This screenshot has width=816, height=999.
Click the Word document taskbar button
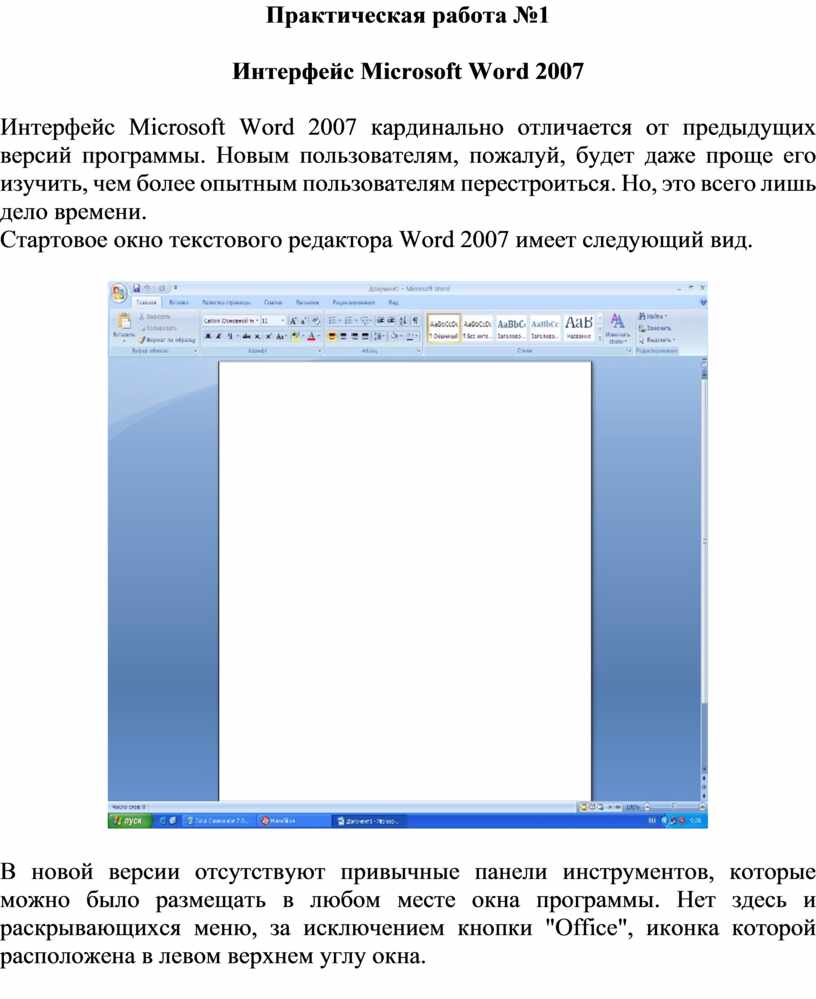tap(369, 821)
